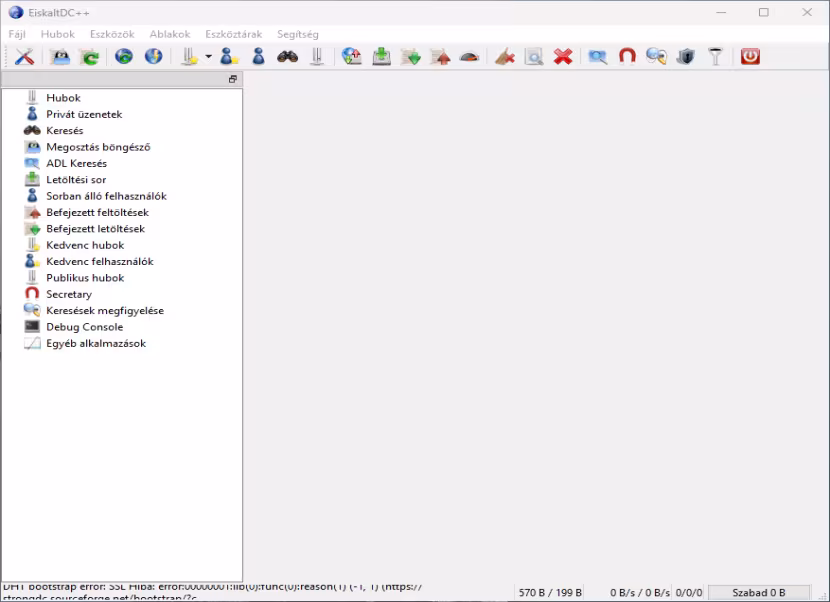Viewport: 830px width, 602px height.
Task: Click the red magnet Secretary toolbar icon
Action: [627, 56]
